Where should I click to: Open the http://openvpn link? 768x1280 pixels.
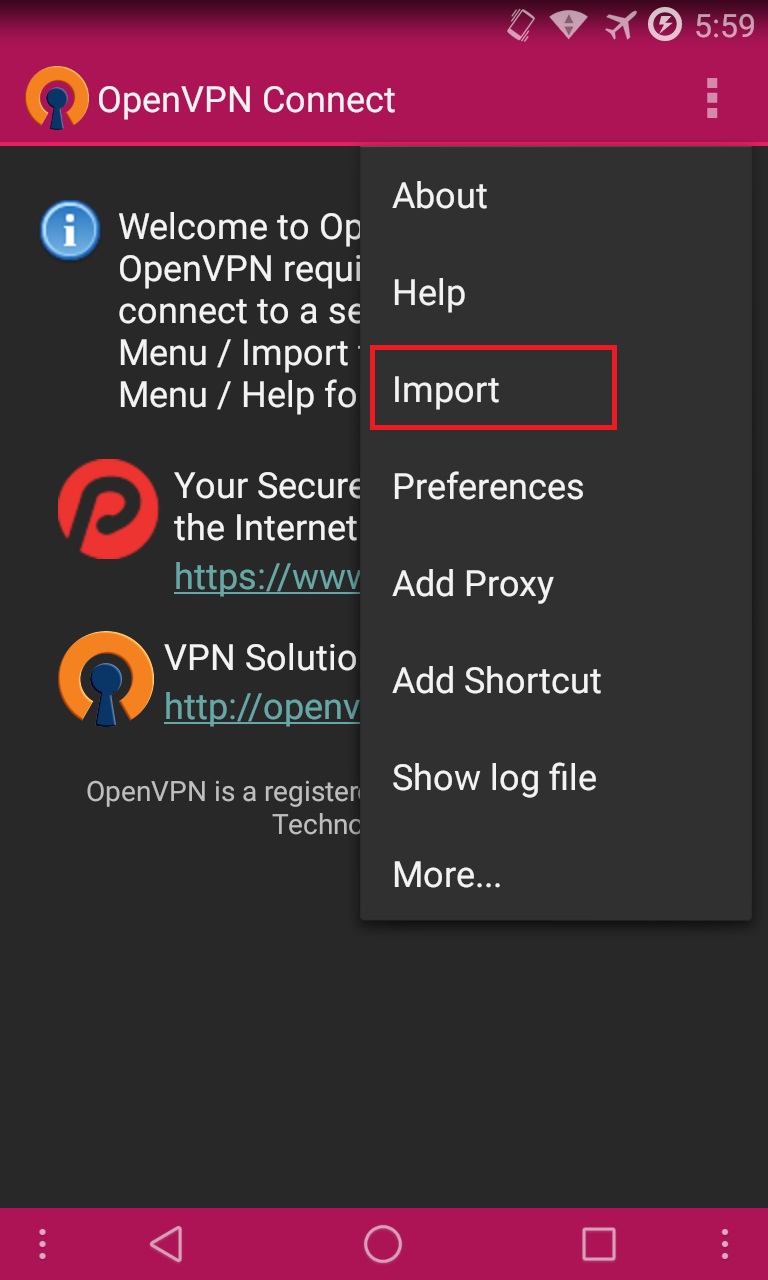click(x=261, y=707)
